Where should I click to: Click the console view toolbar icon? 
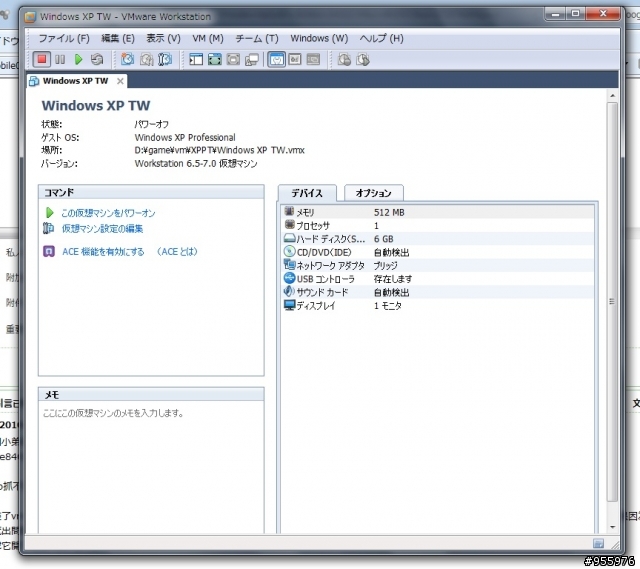(313, 60)
